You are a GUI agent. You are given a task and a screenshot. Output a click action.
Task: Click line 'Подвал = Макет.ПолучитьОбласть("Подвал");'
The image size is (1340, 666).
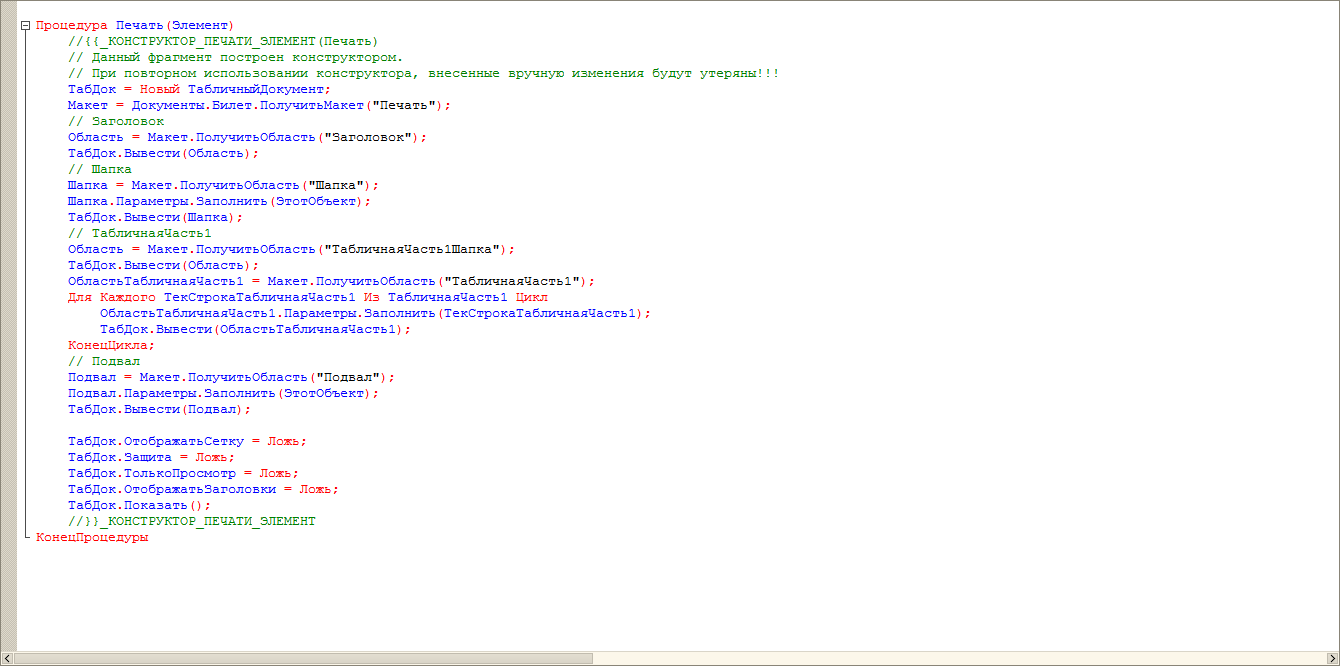click(x=231, y=378)
